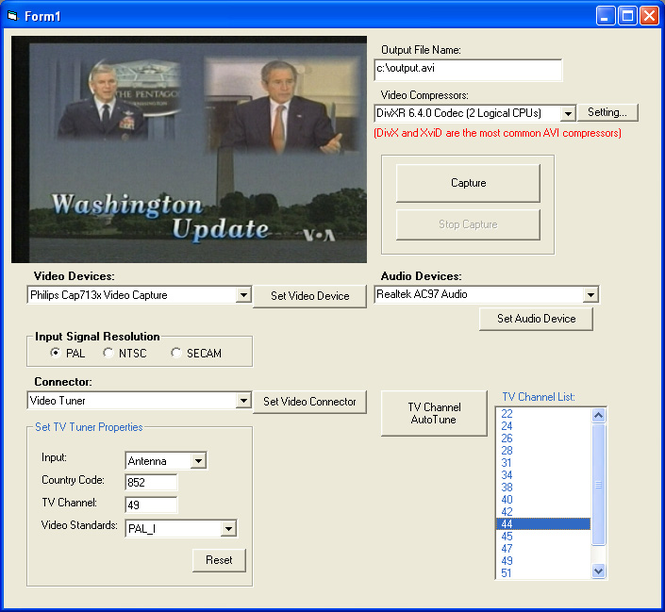The width and height of the screenshot is (665, 612).
Task: Select channel 28 in the list
Action: point(543,451)
